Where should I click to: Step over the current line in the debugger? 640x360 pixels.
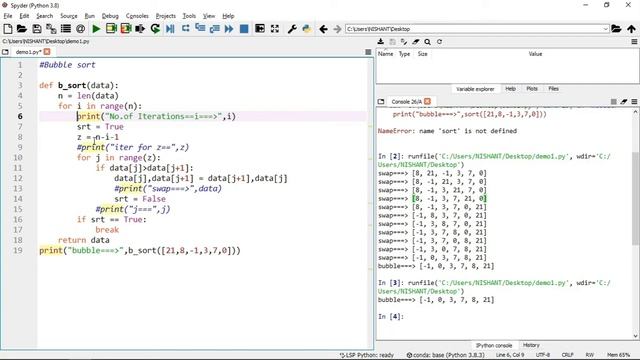tap(185, 29)
